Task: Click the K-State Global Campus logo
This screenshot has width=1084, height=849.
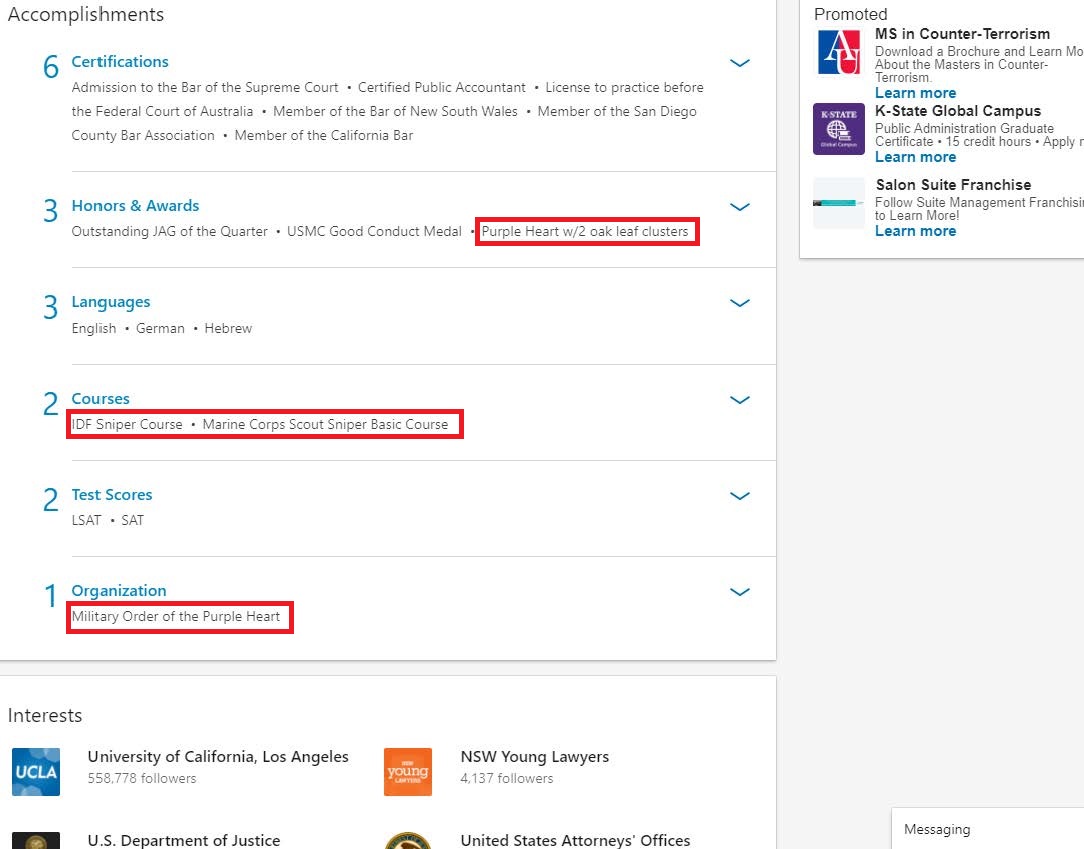Action: pos(838,129)
